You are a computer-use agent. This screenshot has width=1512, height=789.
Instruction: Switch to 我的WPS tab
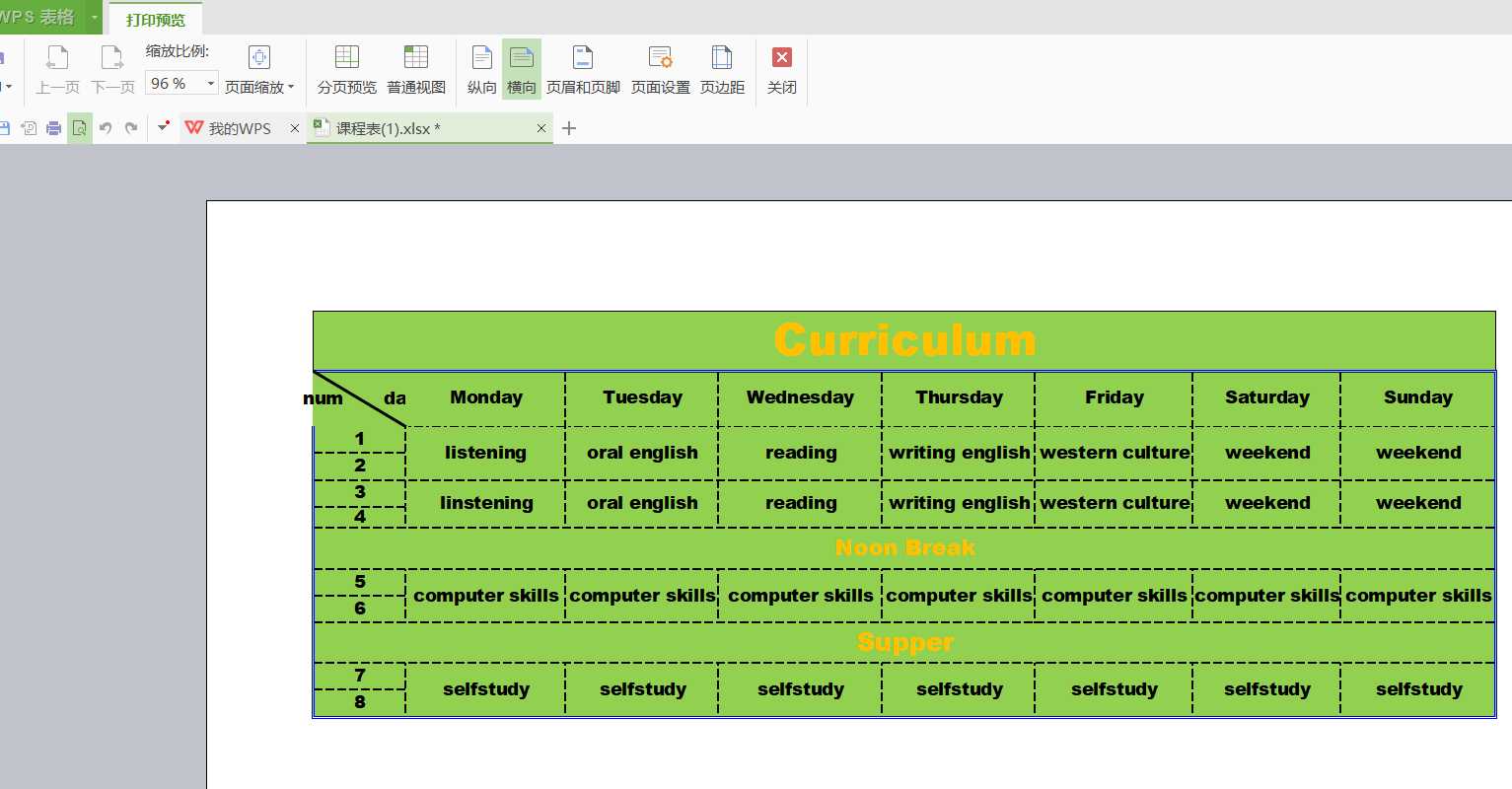point(229,128)
